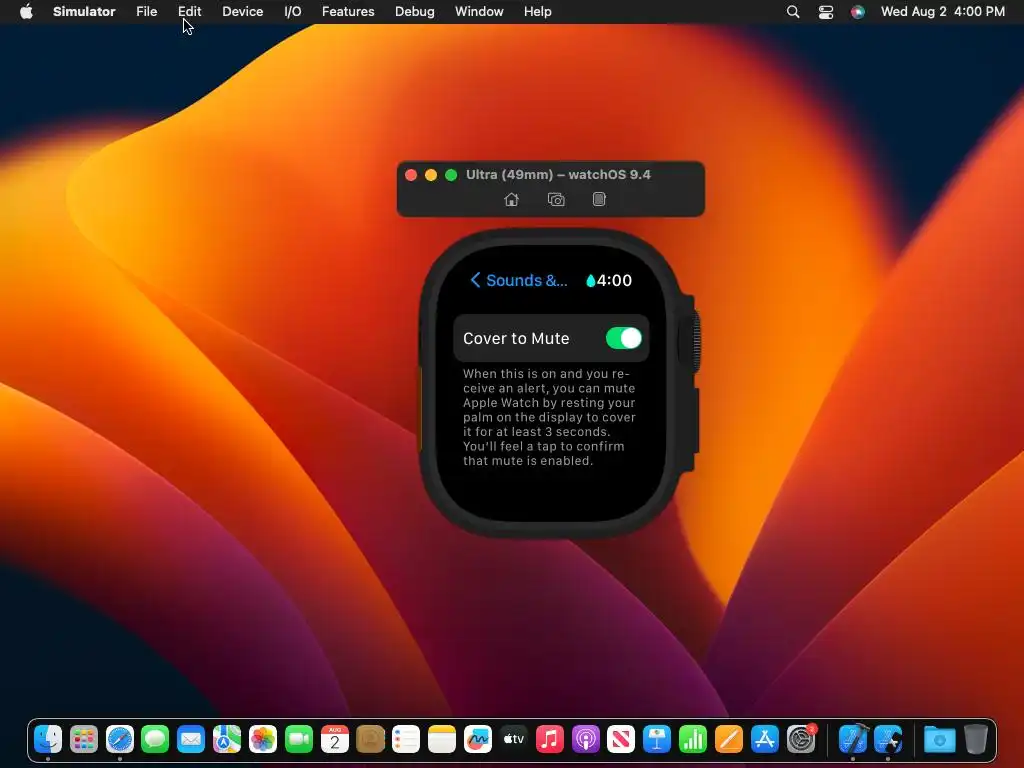The width and height of the screenshot is (1024, 768).
Task: Open the Help menu
Action: (537, 11)
